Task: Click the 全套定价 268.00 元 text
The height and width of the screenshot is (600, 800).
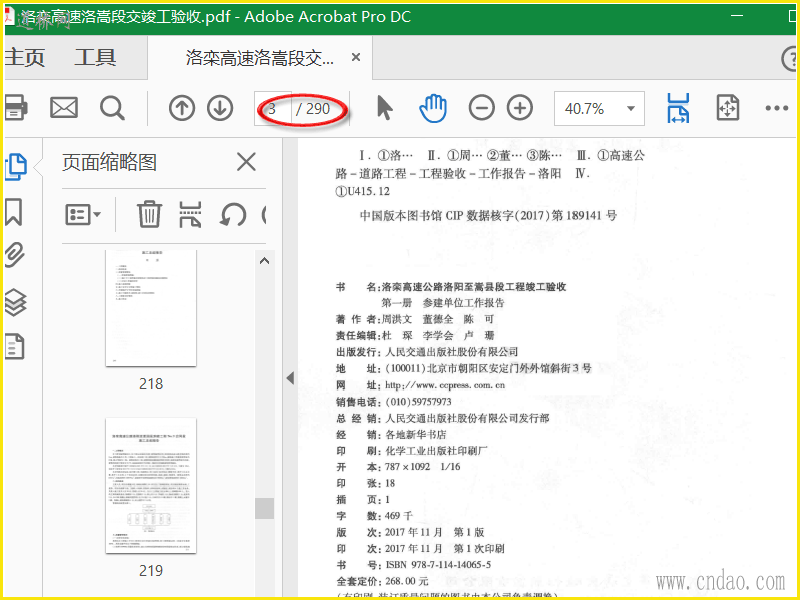Action: coord(382,581)
